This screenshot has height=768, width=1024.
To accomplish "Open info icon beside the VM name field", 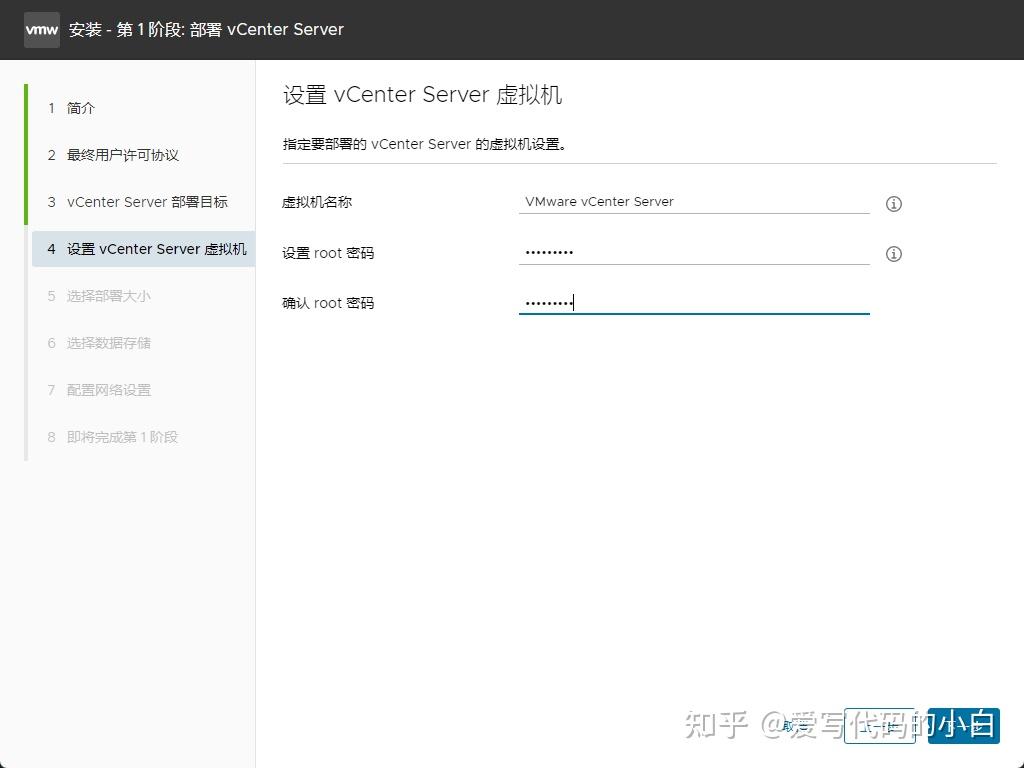I will (x=893, y=204).
